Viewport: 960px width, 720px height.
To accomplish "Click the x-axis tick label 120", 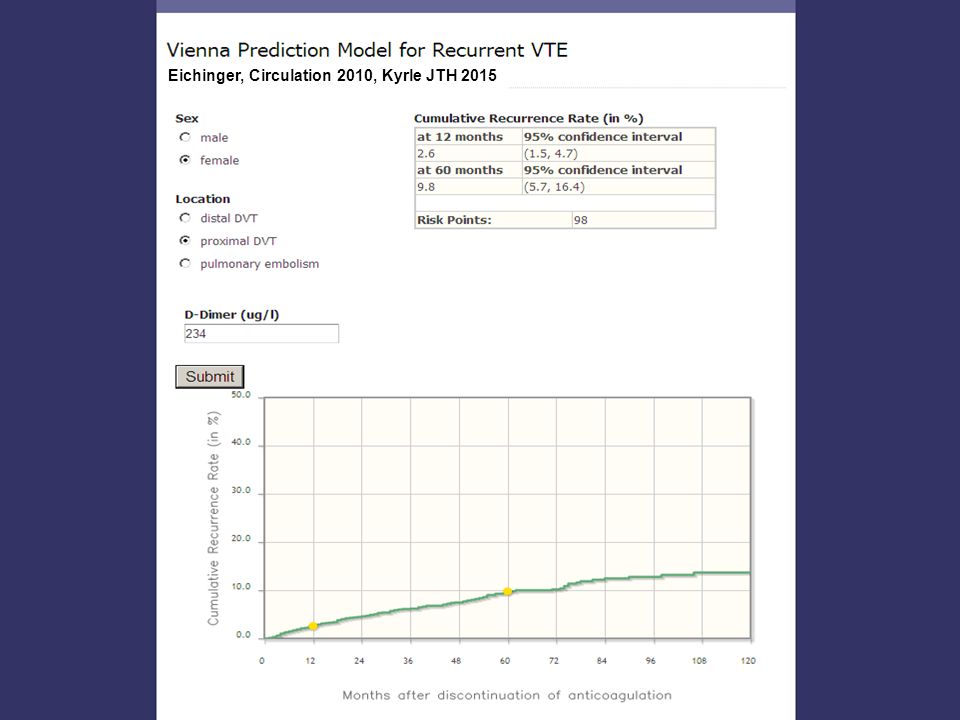I will [748, 661].
